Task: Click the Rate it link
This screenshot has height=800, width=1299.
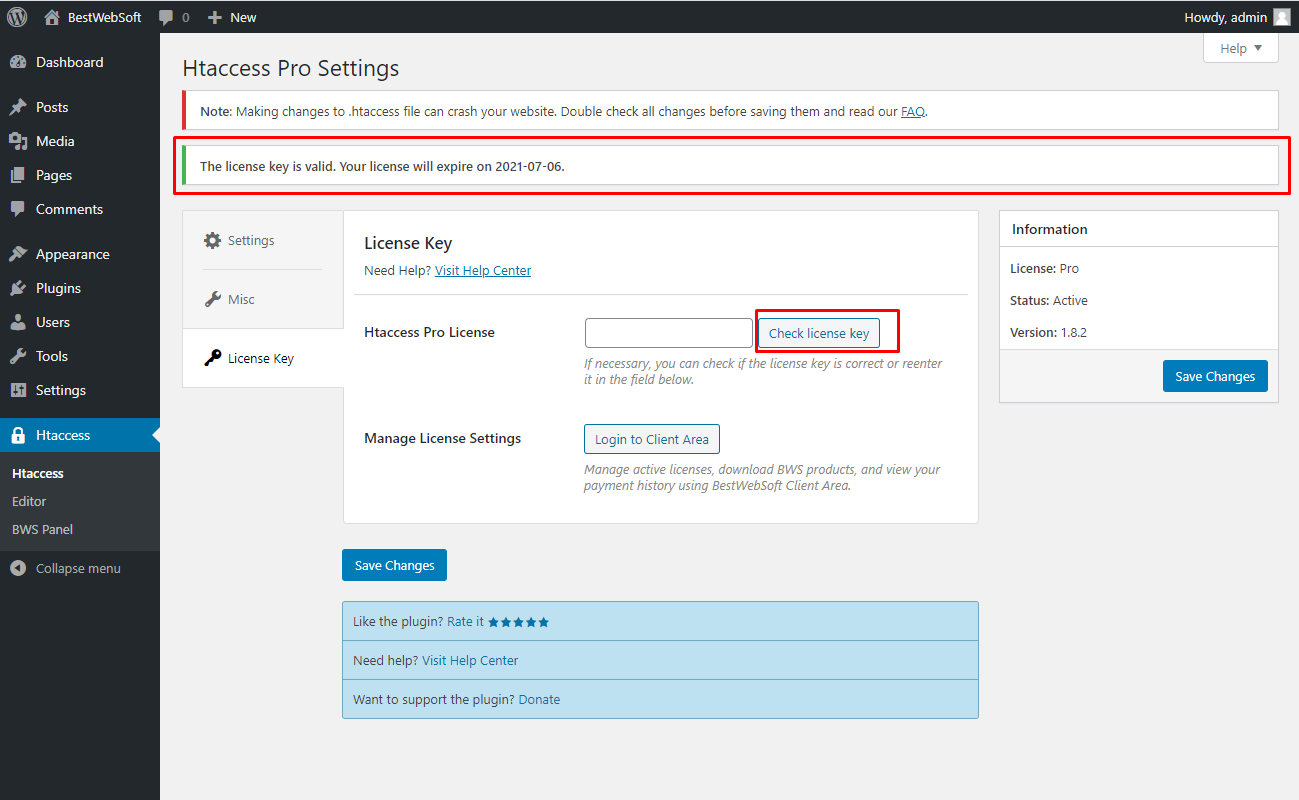Action: tap(465, 621)
